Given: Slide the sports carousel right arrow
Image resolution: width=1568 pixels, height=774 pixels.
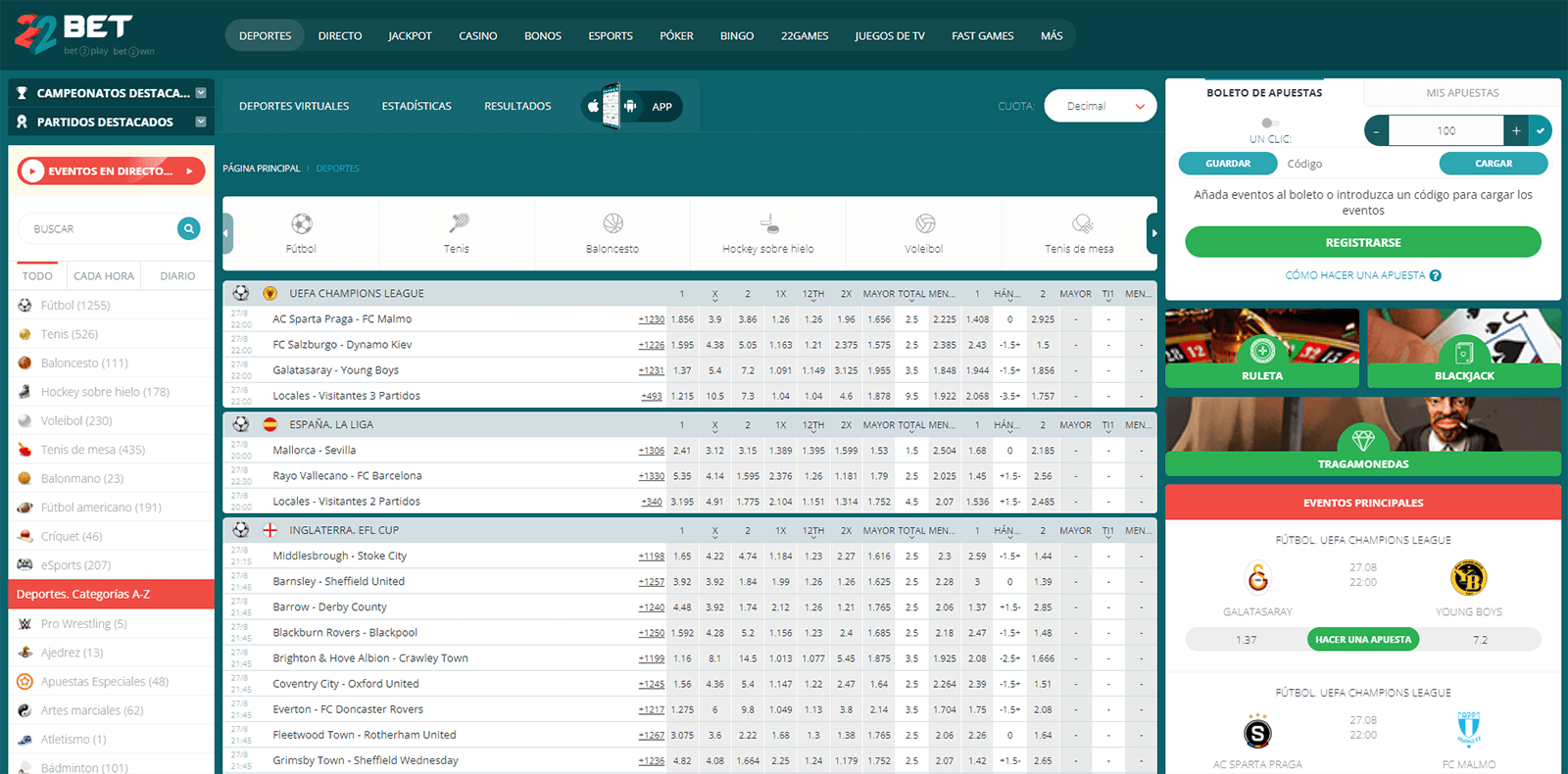Looking at the screenshot, I should pyautogui.click(x=1153, y=233).
